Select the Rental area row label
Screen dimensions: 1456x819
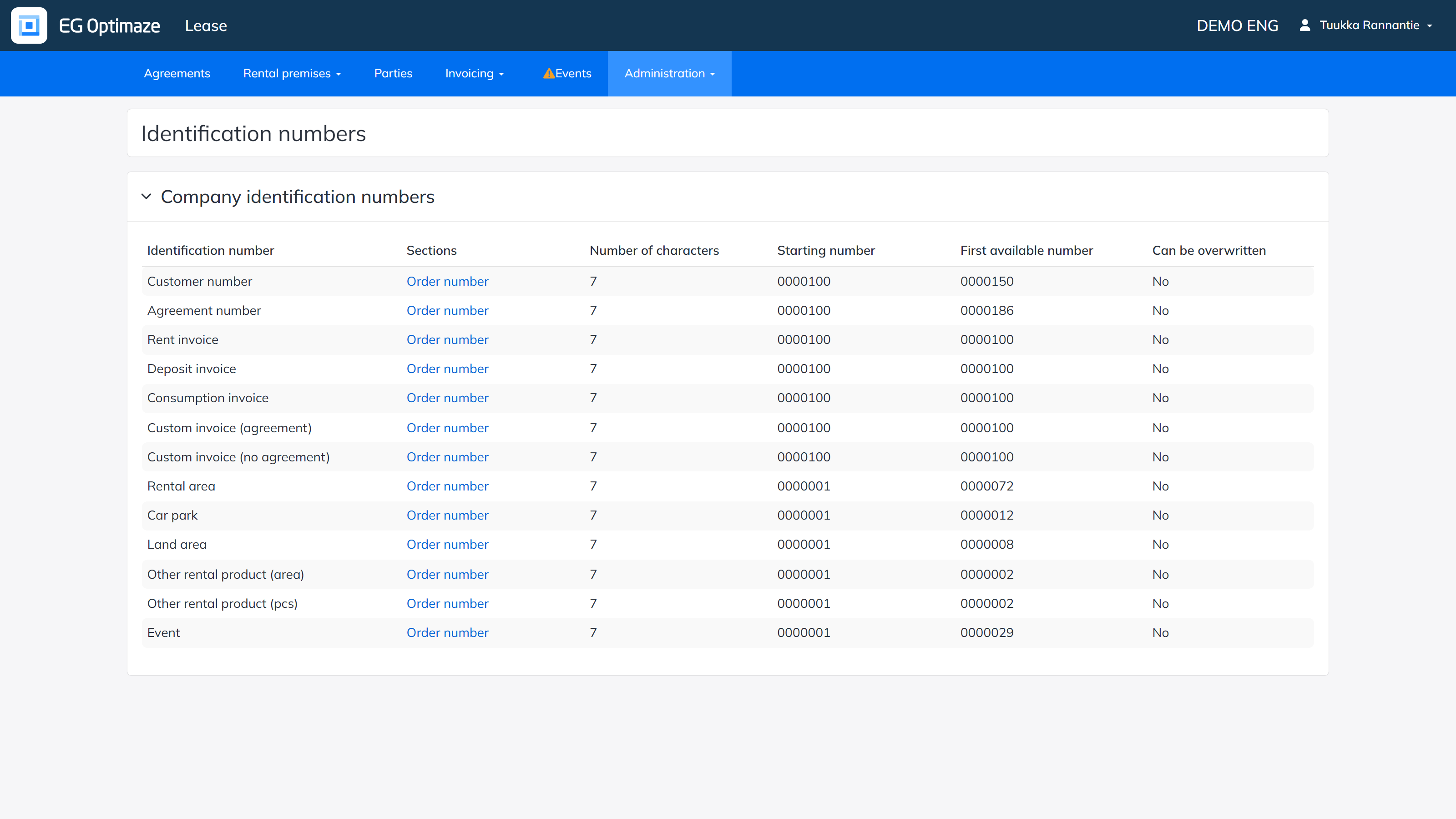(x=181, y=486)
